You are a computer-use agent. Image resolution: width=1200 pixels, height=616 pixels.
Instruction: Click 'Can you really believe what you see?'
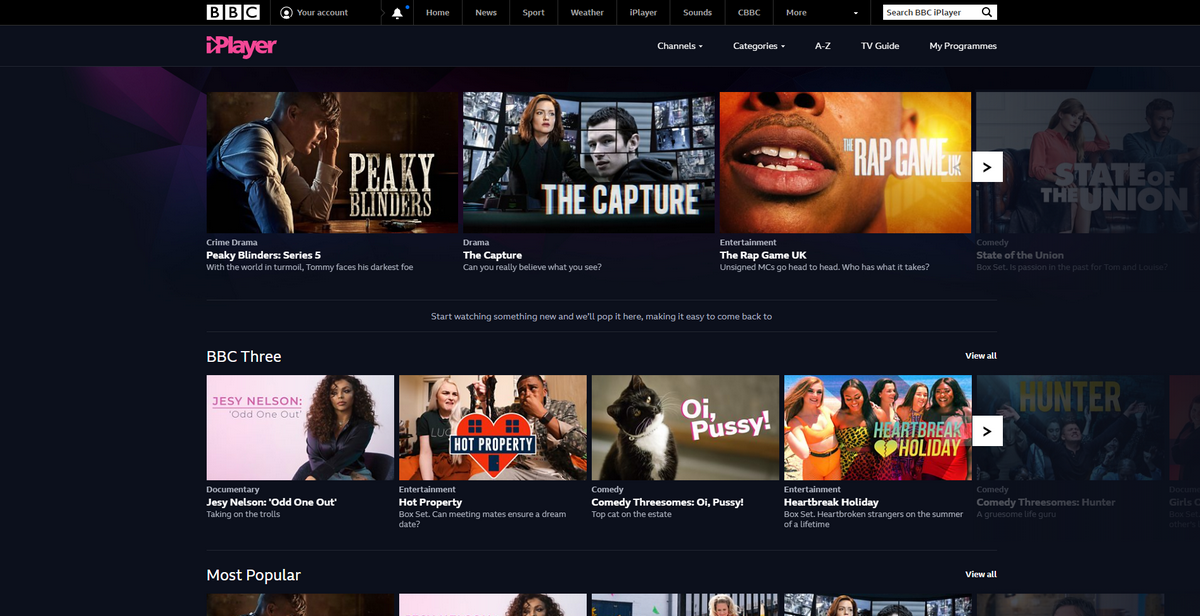[532, 267]
